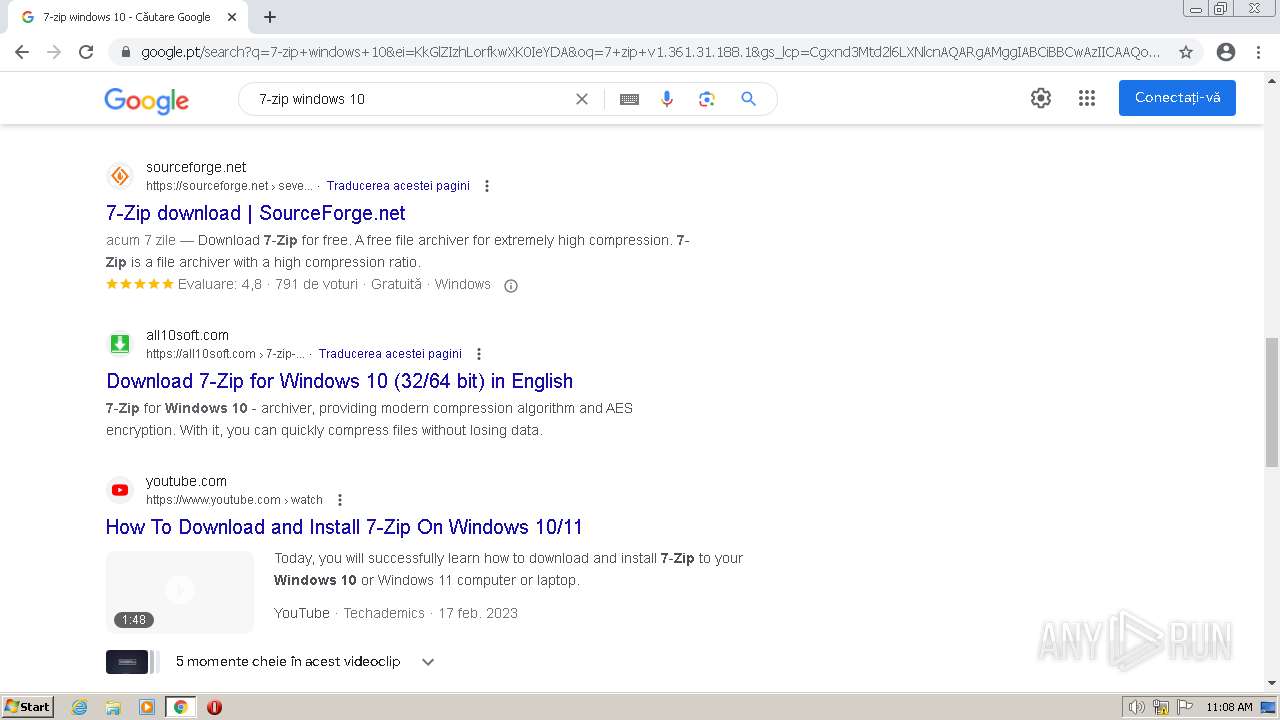Click the page vertical scrollbar thumb

tap(1272, 402)
